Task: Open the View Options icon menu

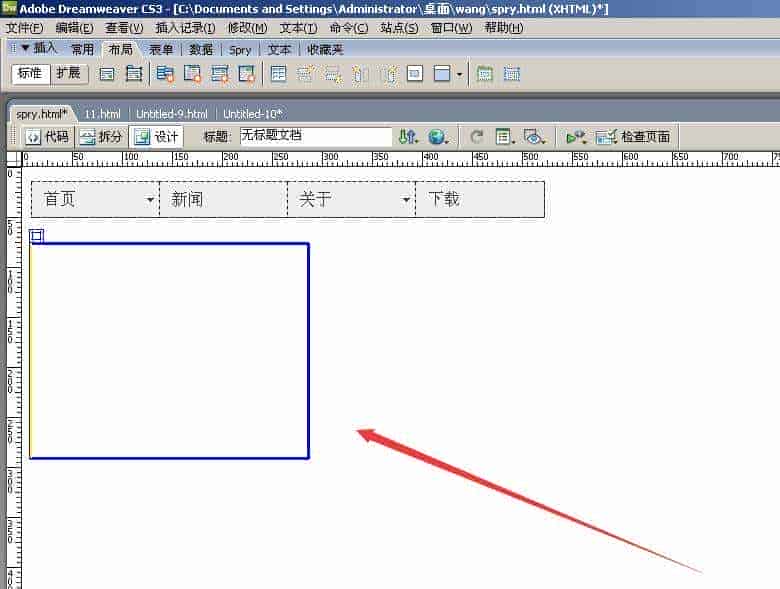Action: click(504, 136)
